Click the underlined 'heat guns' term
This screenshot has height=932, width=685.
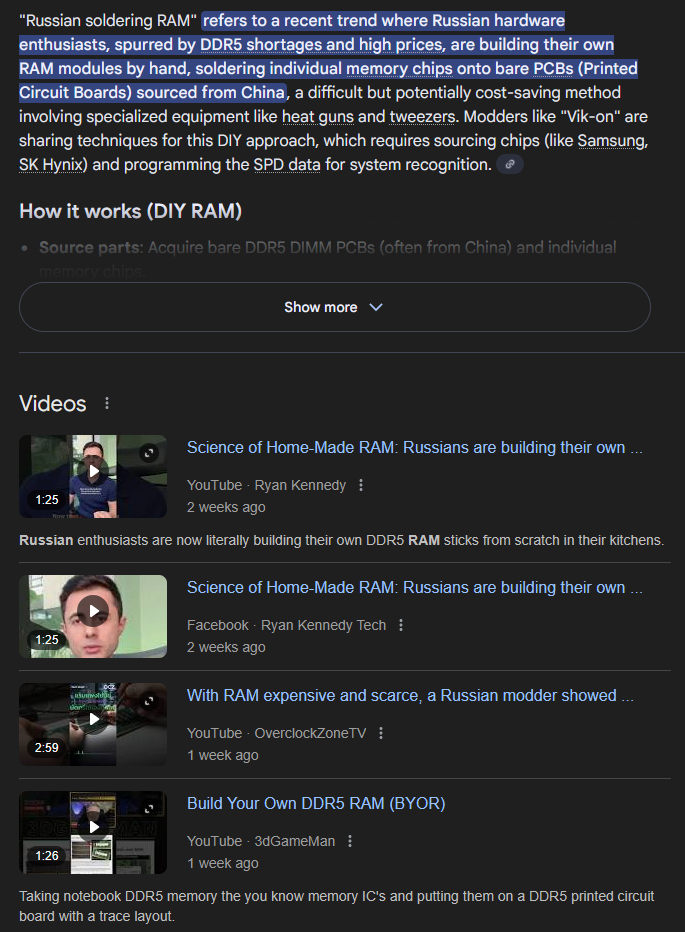click(317, 116)
